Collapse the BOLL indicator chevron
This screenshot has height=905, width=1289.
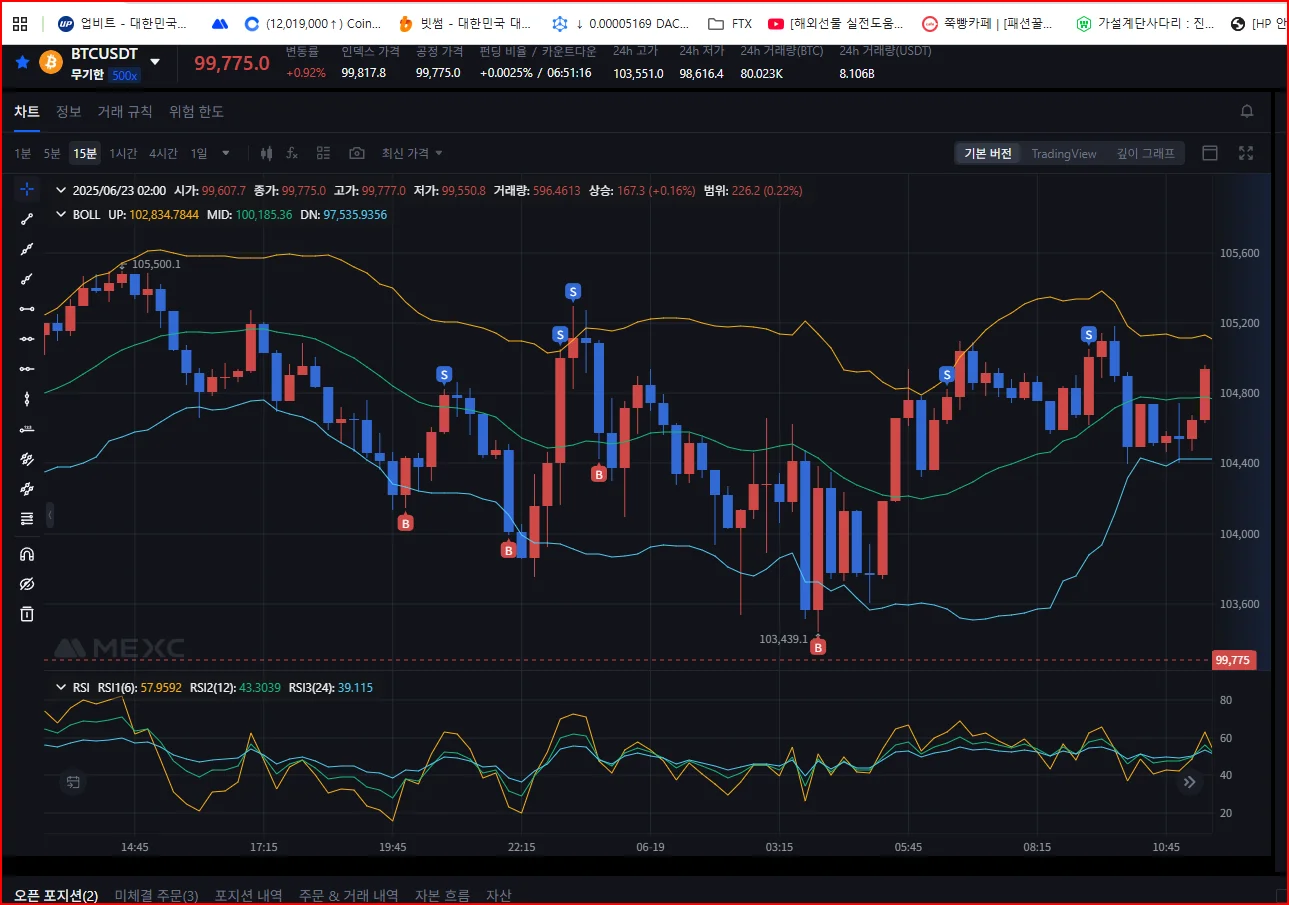[x=61, y=214]
